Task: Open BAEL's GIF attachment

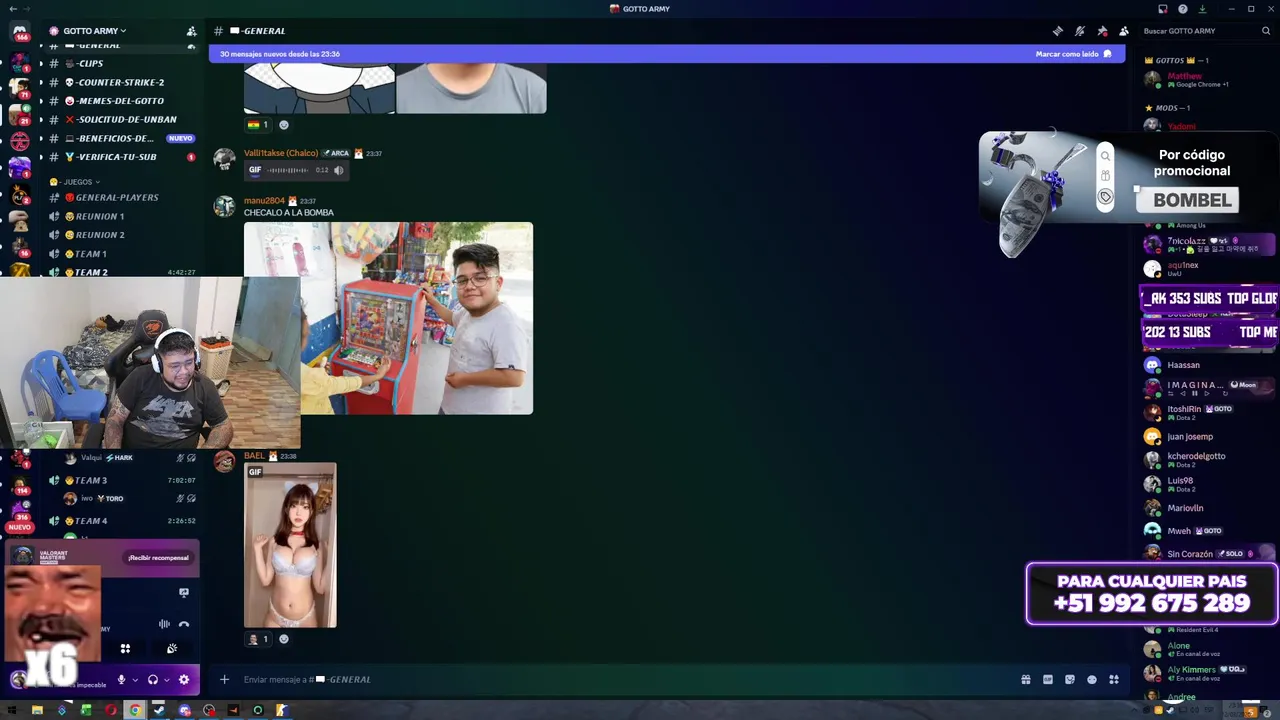Action: tap(290, 545)
